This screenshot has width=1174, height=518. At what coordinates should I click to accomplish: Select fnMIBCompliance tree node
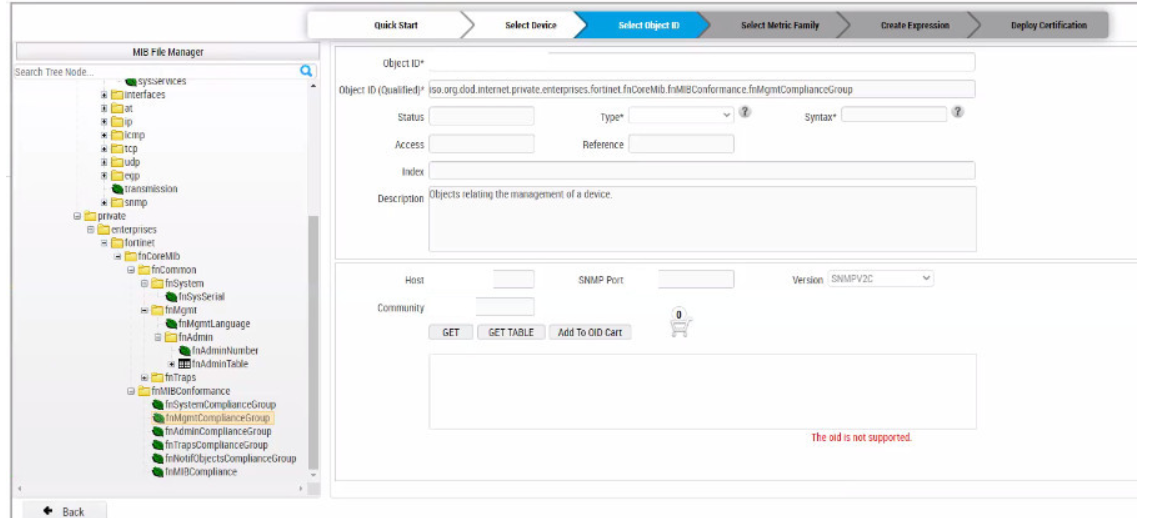tap(201, 472)
